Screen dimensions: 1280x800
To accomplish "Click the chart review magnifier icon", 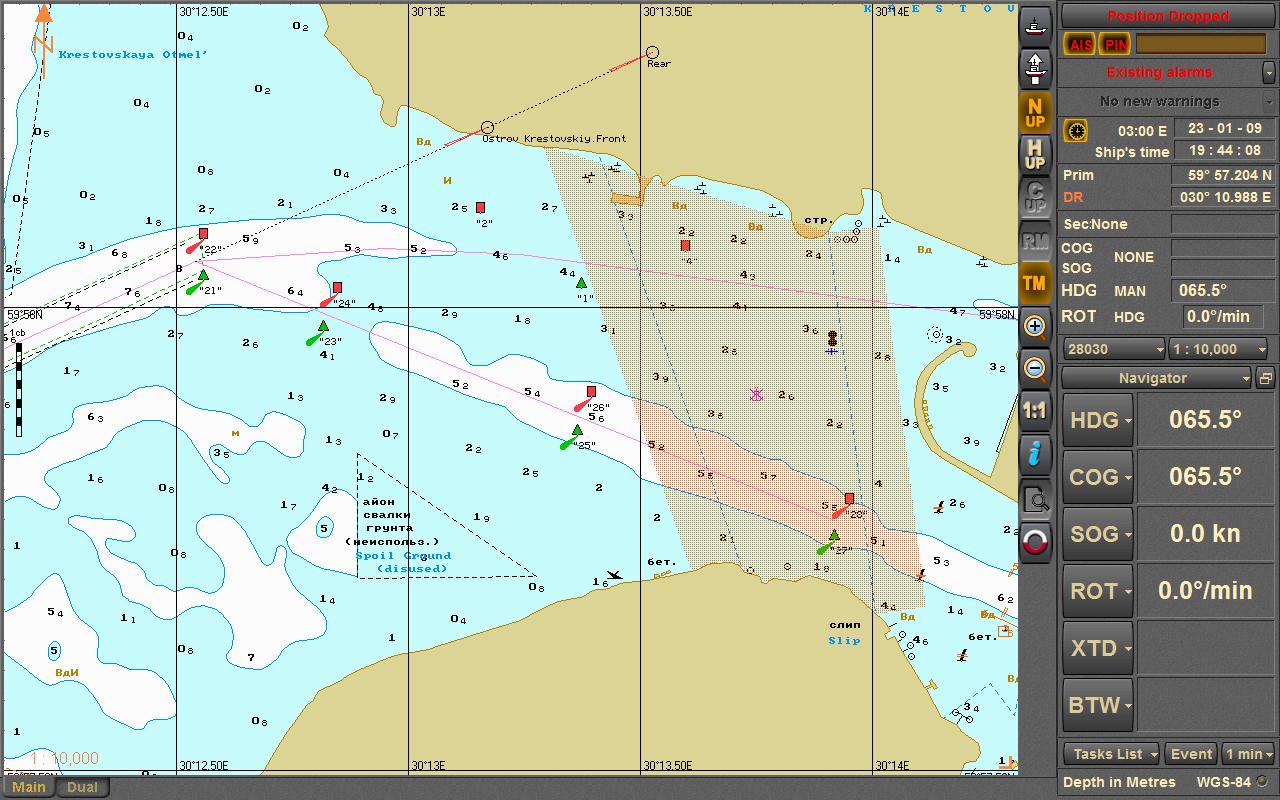I will [1036, 498].
